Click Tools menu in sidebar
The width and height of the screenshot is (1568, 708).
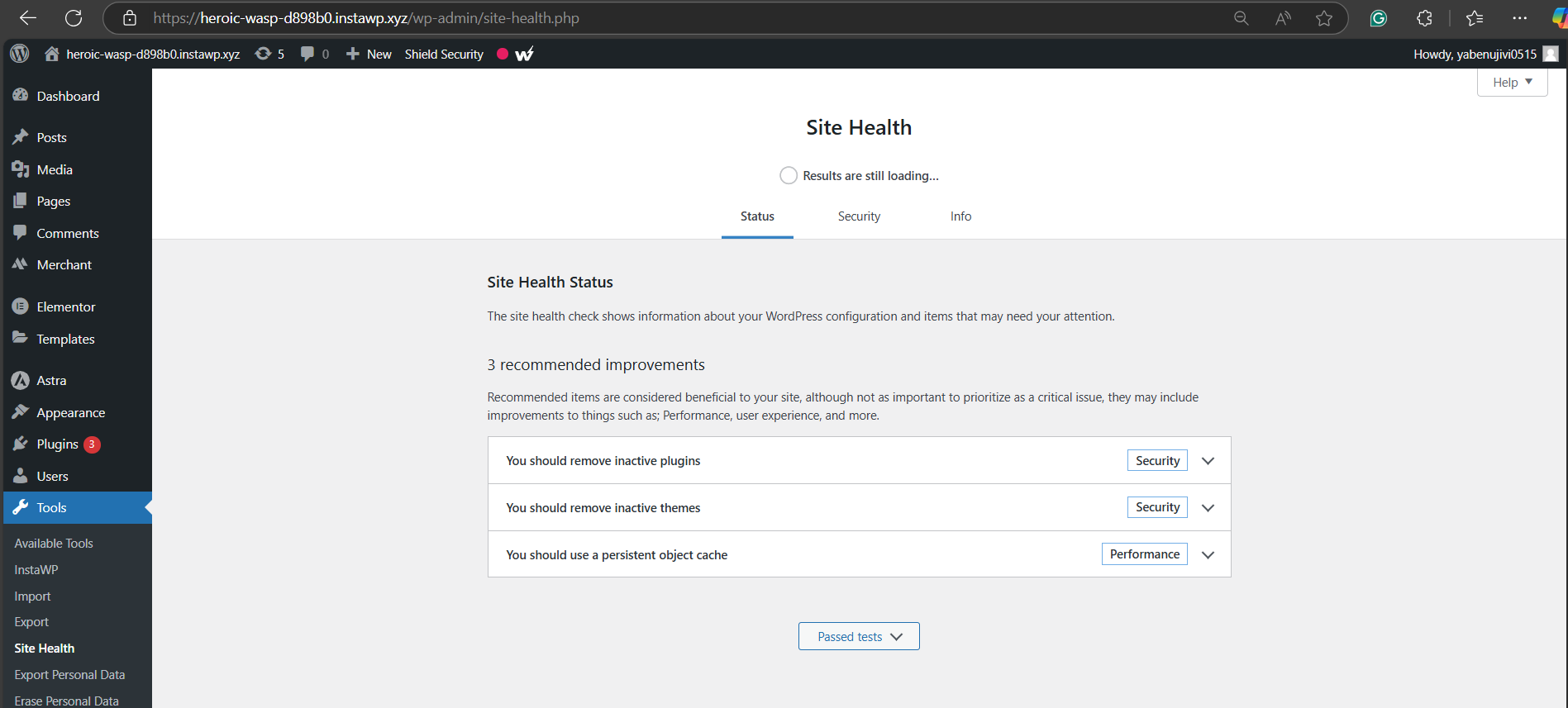(x=76, y=507)
